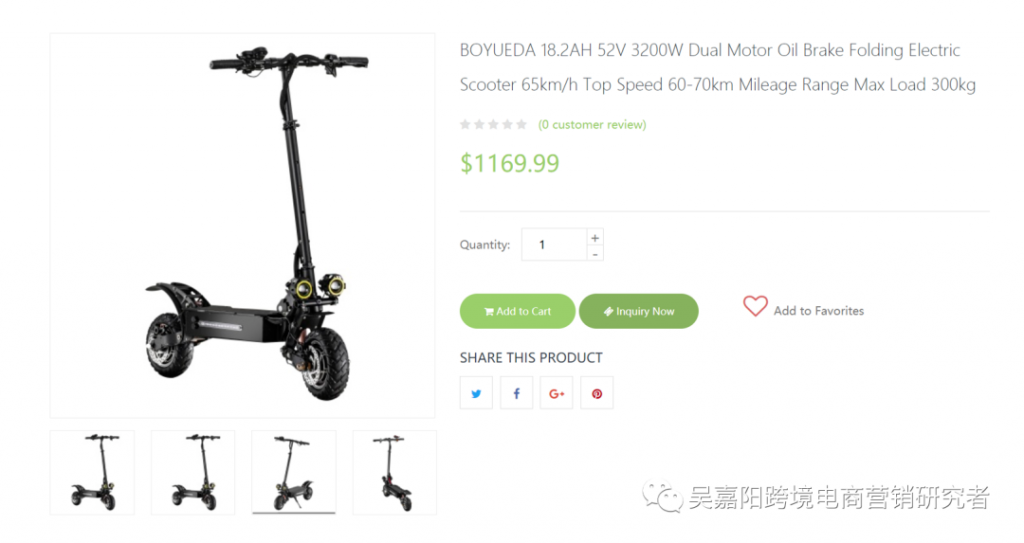This screenshot has height=543, width=1024.
Task: Click the heart favorites icon
Action: click(755, 306)
